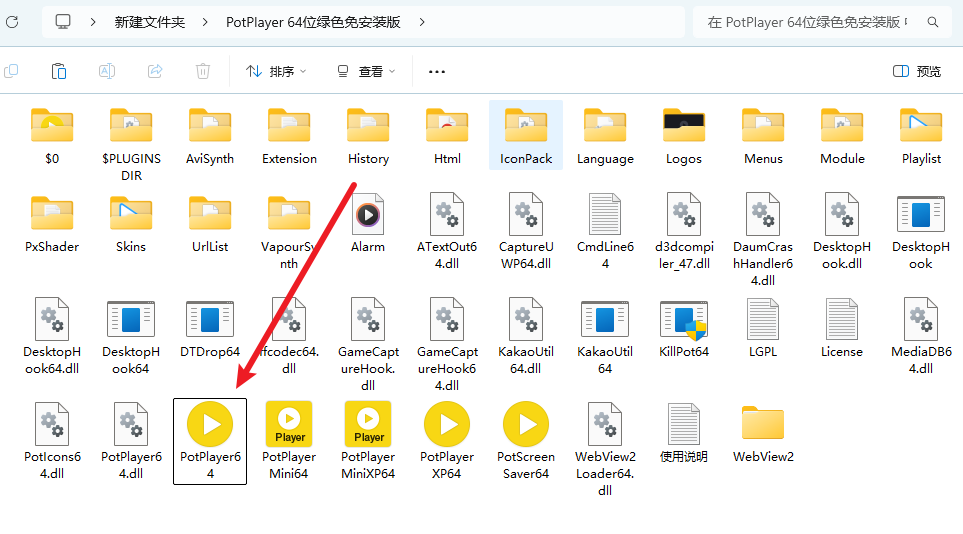Open the three-dot more options menu

point(437,72)
